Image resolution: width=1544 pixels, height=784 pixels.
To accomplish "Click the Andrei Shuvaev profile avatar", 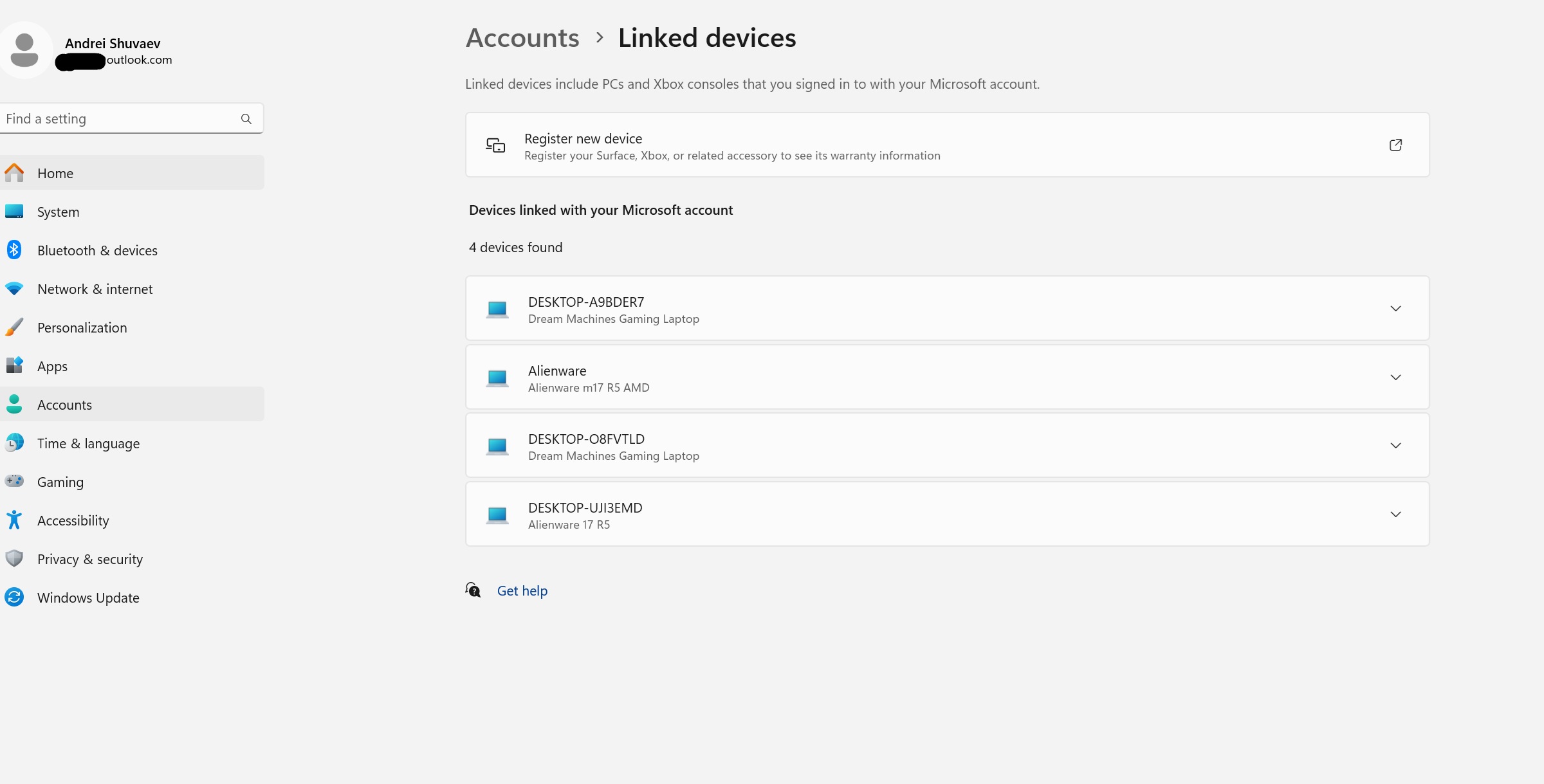I will coord(24,50).
